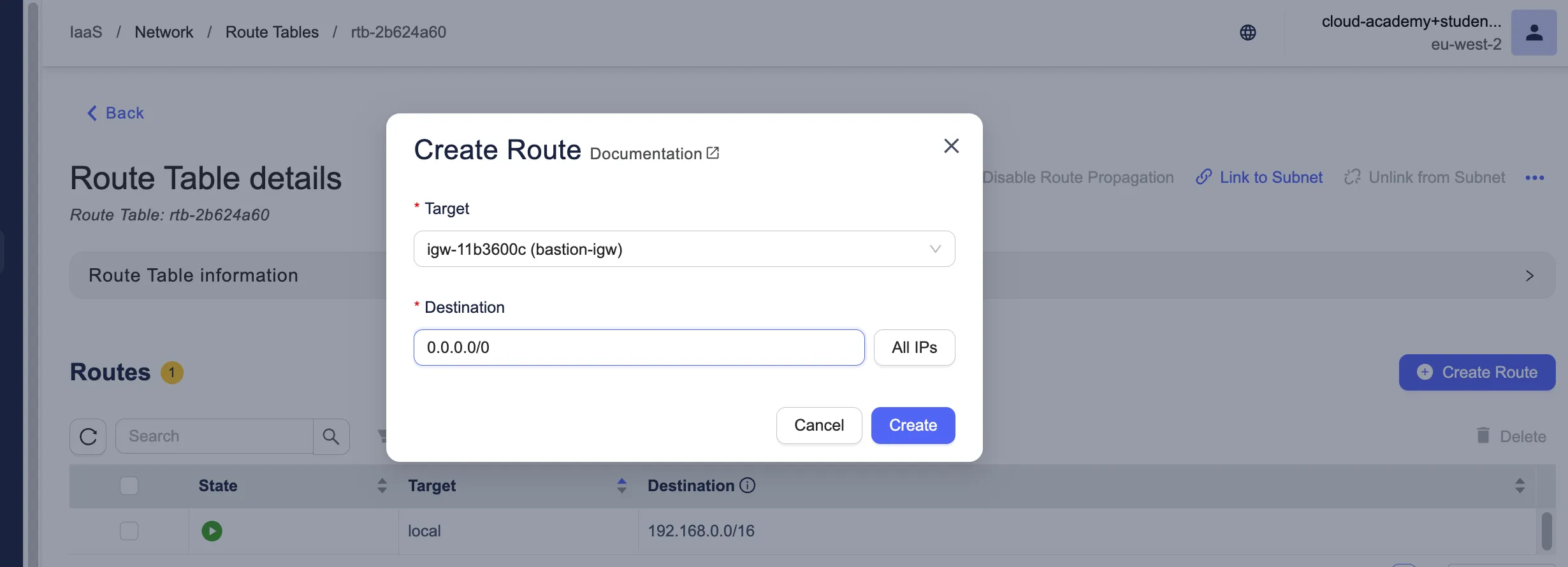Go to Network in breadcrumb

[164, 32]
